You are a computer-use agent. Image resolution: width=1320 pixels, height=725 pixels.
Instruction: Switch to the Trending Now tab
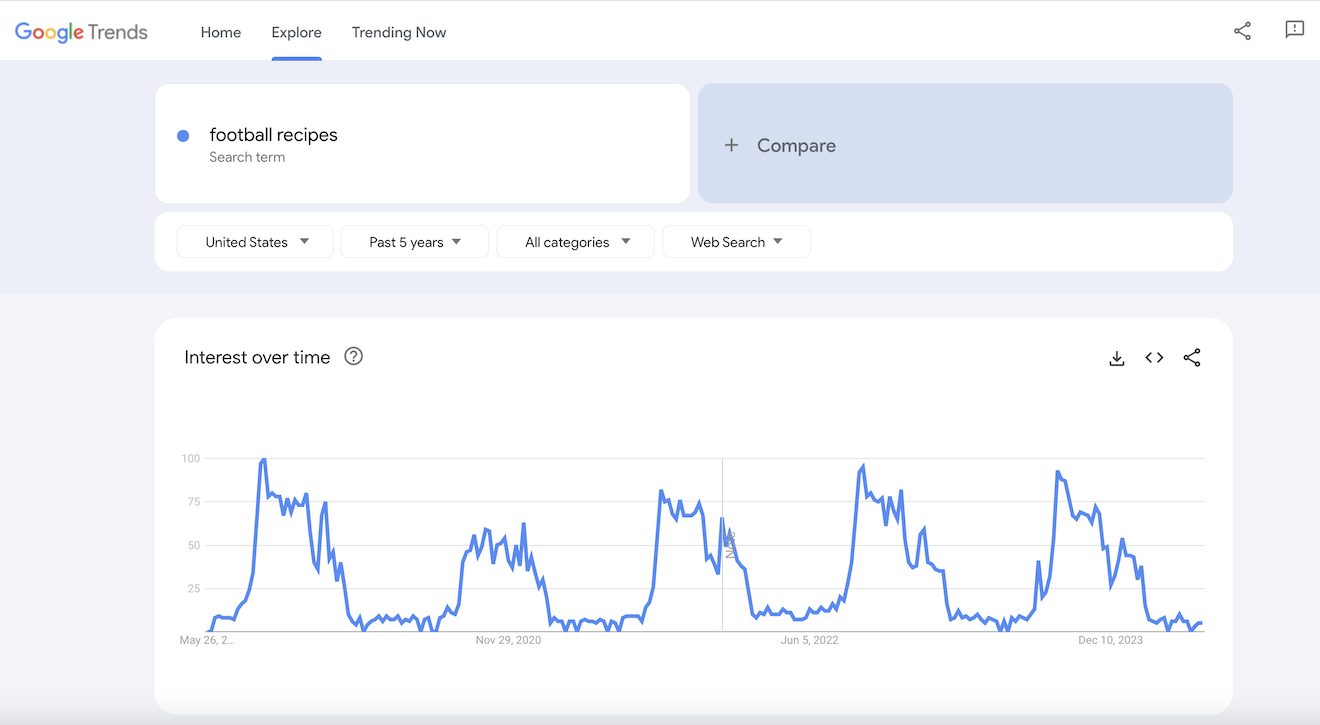click(x=399, y=32)
